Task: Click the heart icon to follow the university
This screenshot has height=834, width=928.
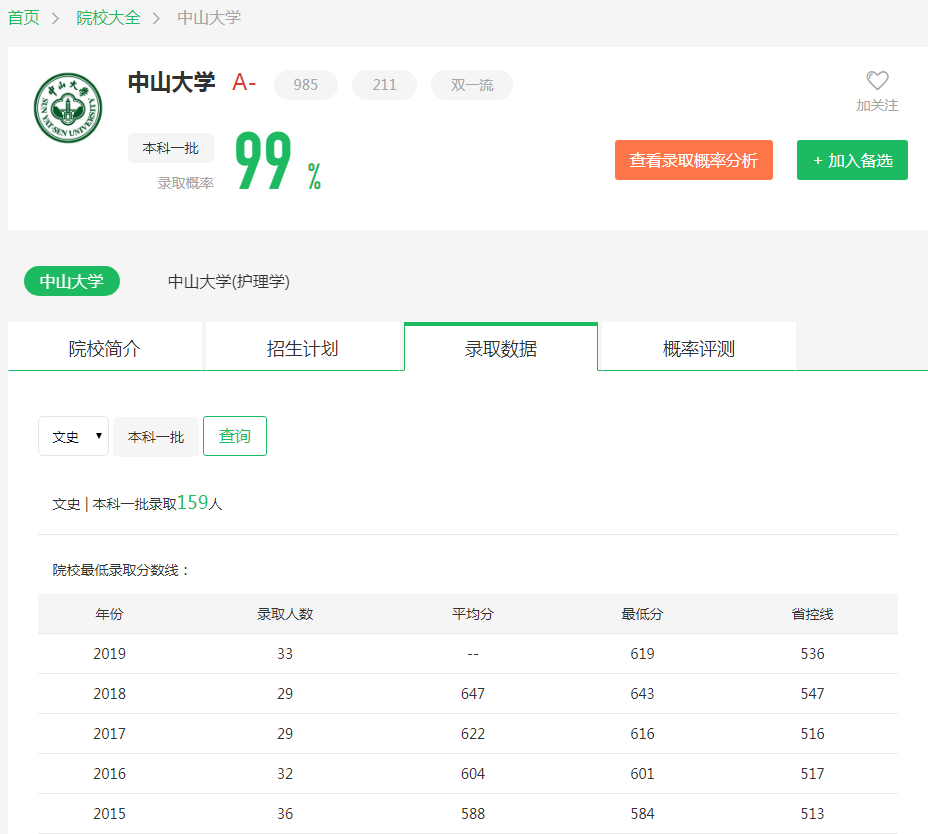Action: [x=877, y=80]
